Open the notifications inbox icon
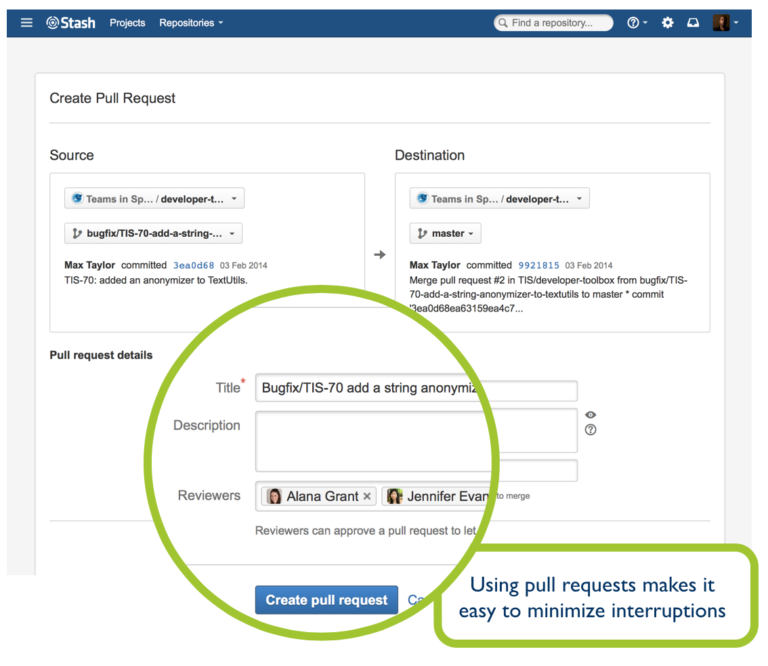The image size is (768, 666). tap(693, 23)
